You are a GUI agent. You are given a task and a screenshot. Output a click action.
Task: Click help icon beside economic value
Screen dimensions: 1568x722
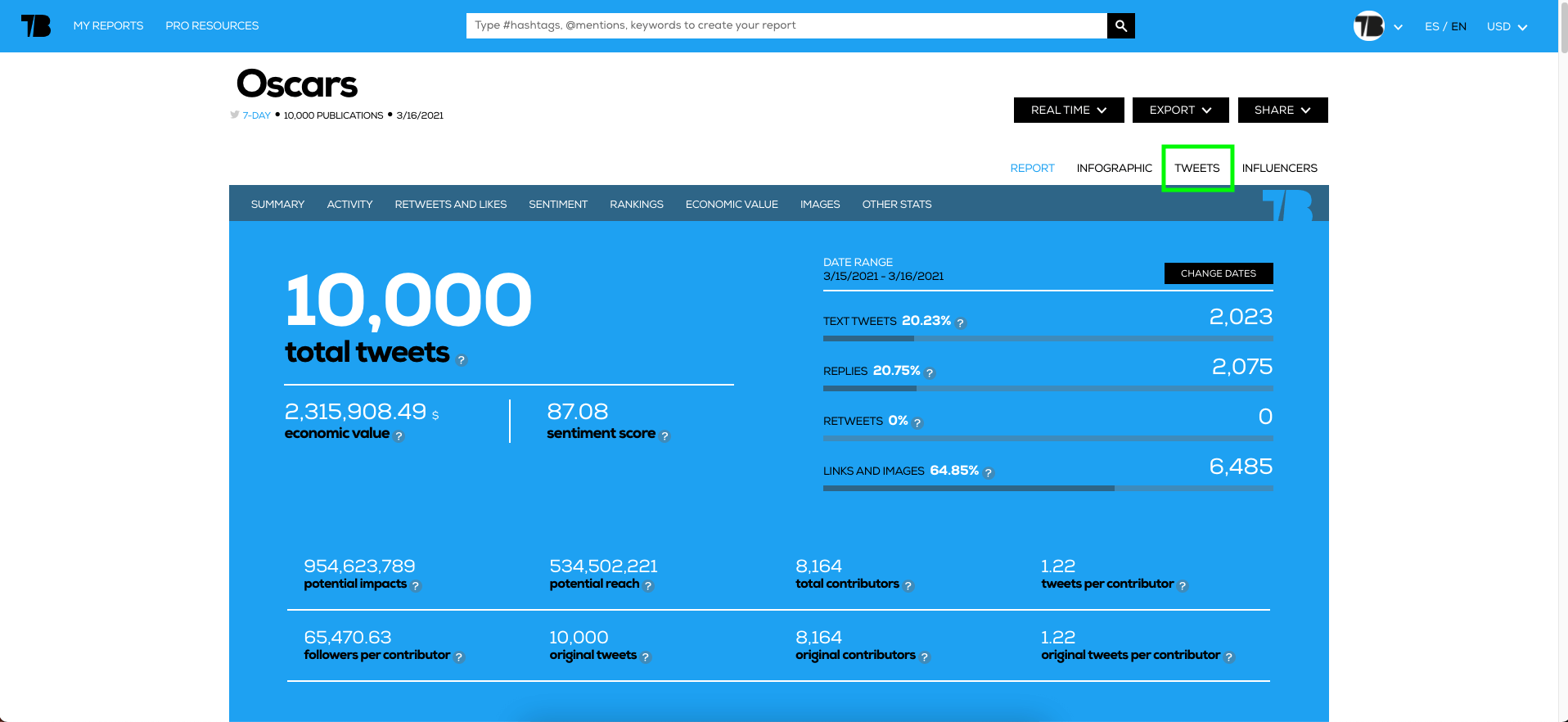[x=399, y=436]
